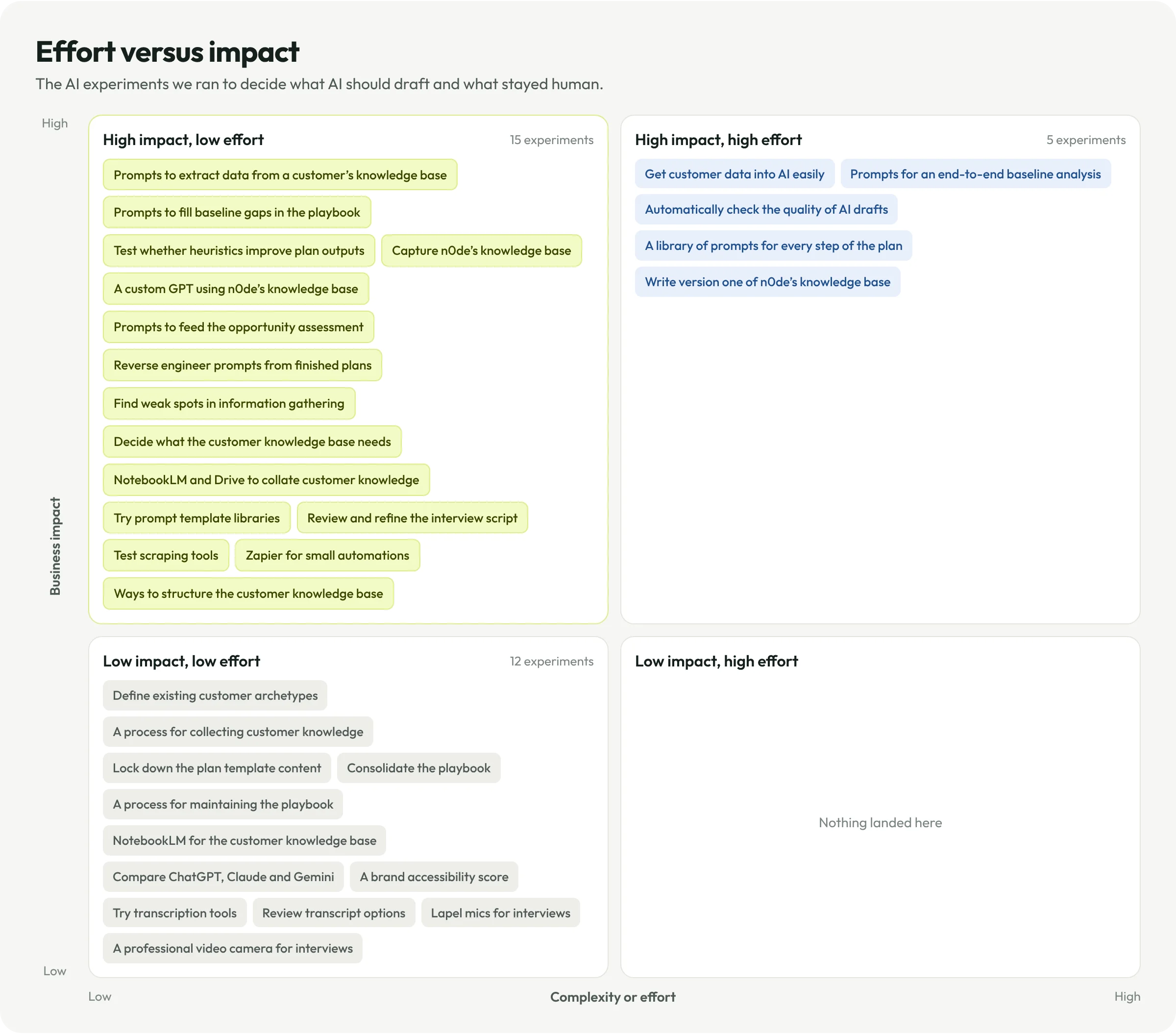
Task: Select 'Prompts to fill baseline gaps in the playbook'
Action: click(x=237, y=212)
